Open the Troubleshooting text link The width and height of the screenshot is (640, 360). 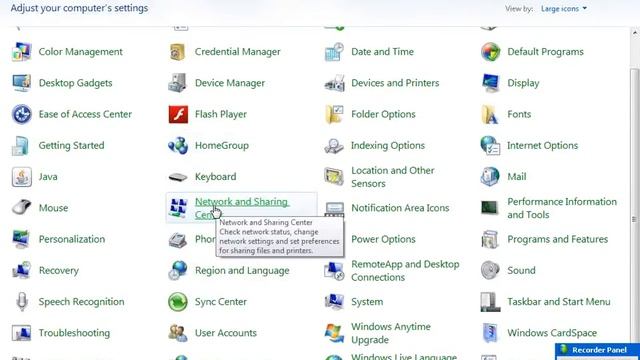click(x=74, y=333)
